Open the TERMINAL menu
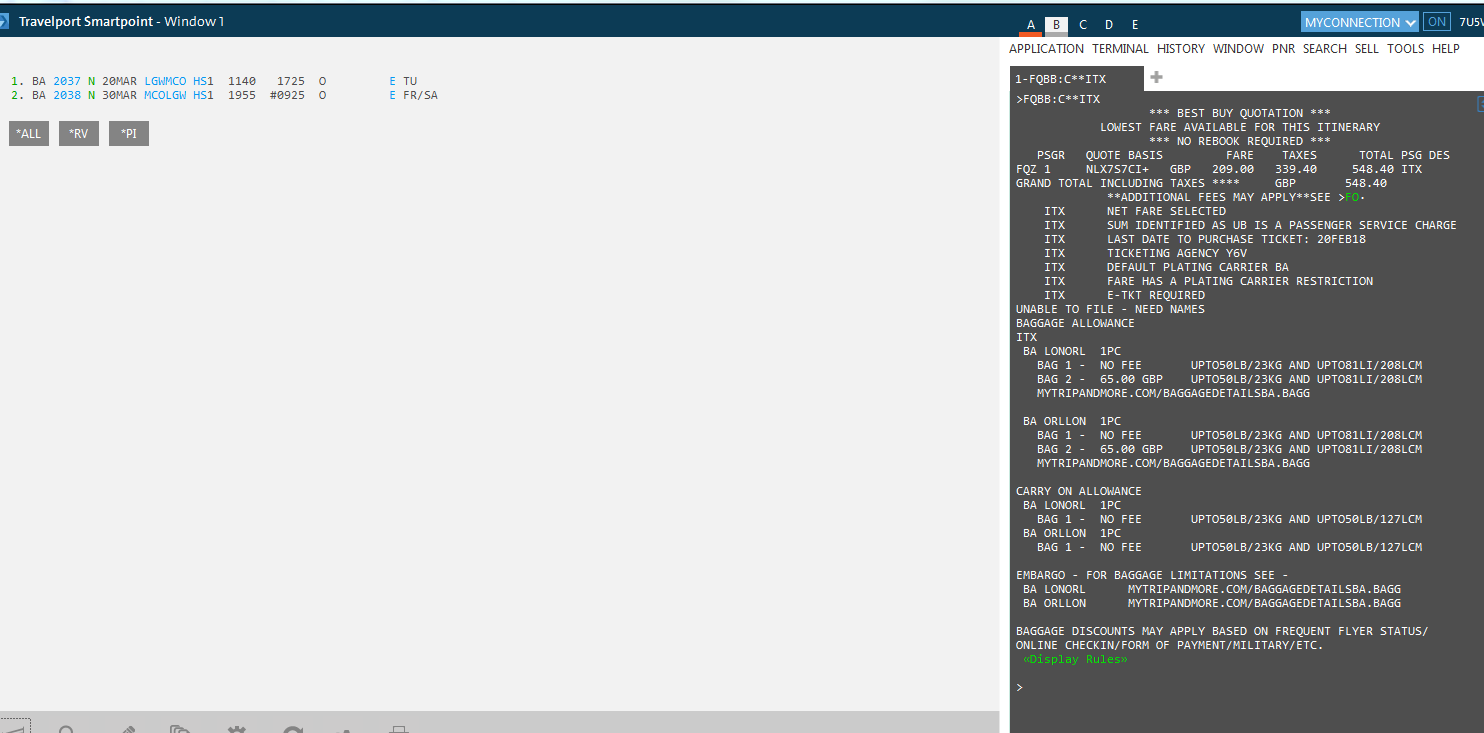Image resolution: width=1484 pixels, height=733 pixels. tap(1120, 49)
